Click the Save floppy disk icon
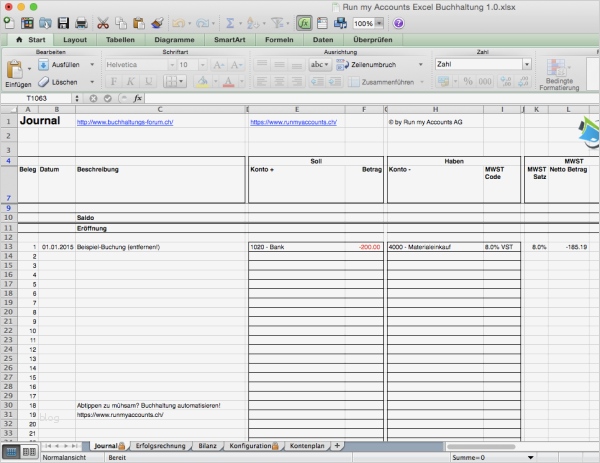The height and width of the screenshot is (463, 600). point(63,23)
